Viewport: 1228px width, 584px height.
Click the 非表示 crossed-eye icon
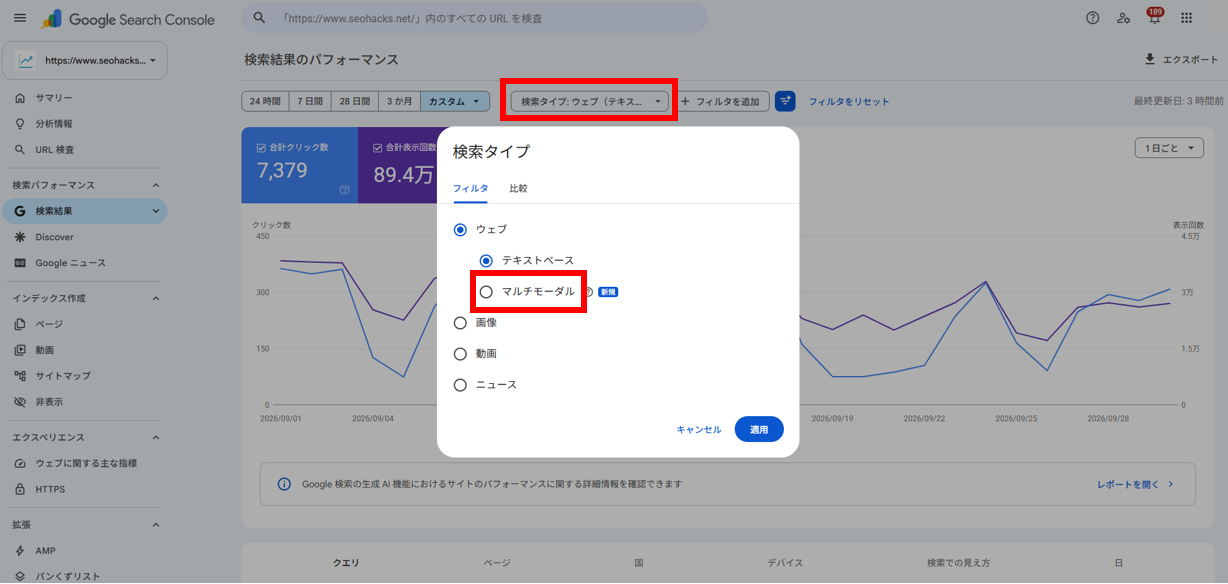tap(20, 402)
